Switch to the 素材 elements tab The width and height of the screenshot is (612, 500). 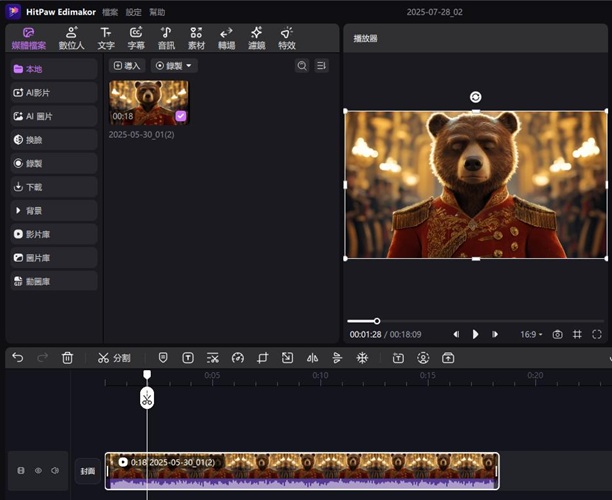196,38
